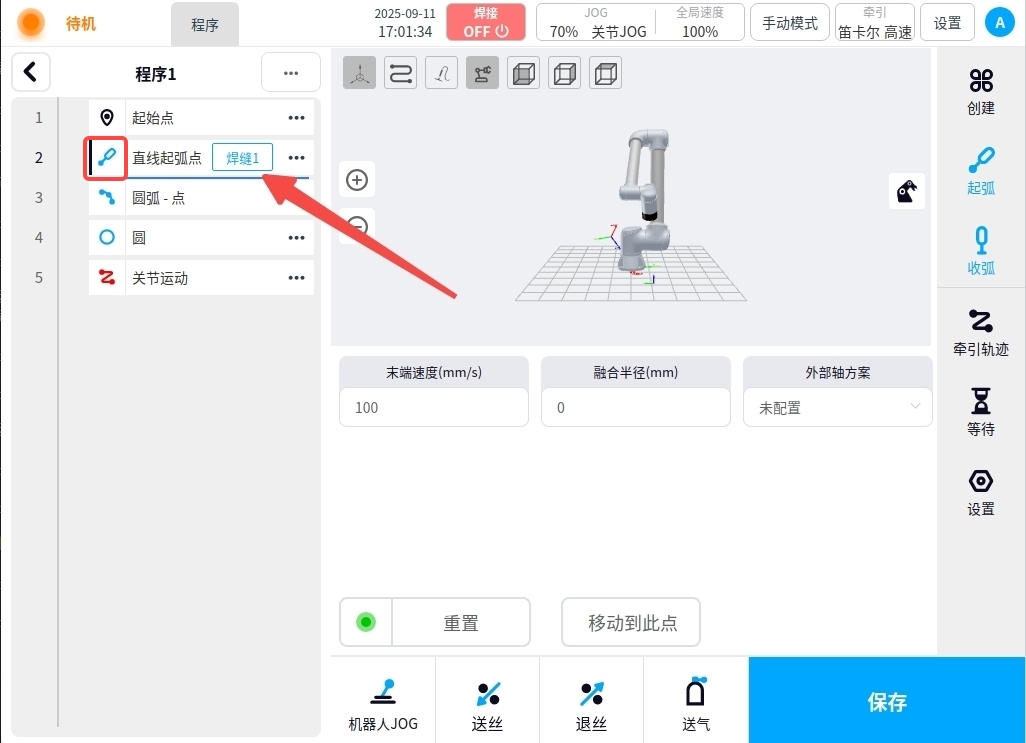This screenshot has height=743, width=1026.
Task: Open the more options for 起始点 row
Action: tap(296, 118)
